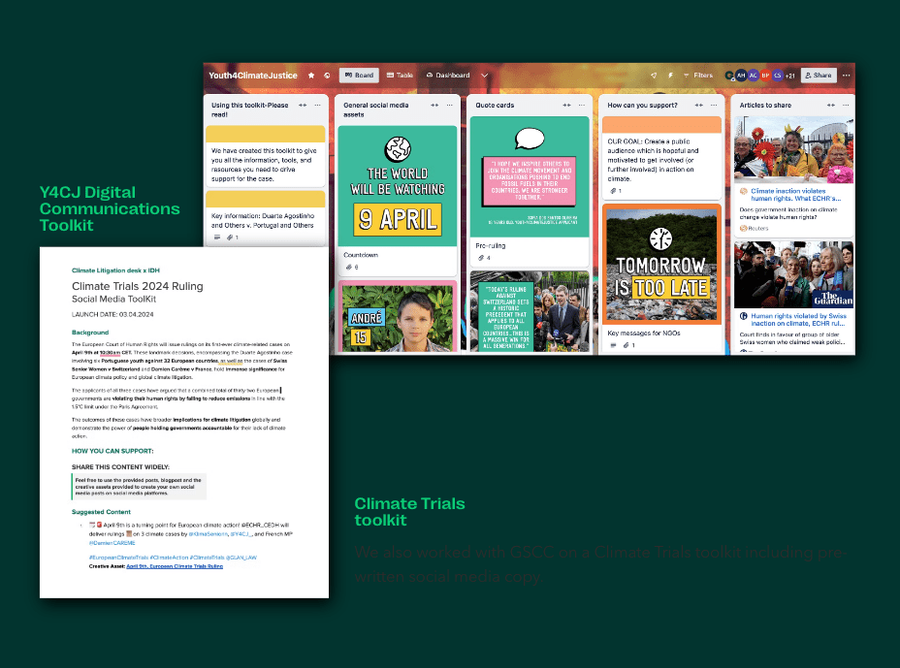Viewport: 900px width, 668px height.
Task: Open list actions for 'Articles to share'
Action: click(845, 105)
